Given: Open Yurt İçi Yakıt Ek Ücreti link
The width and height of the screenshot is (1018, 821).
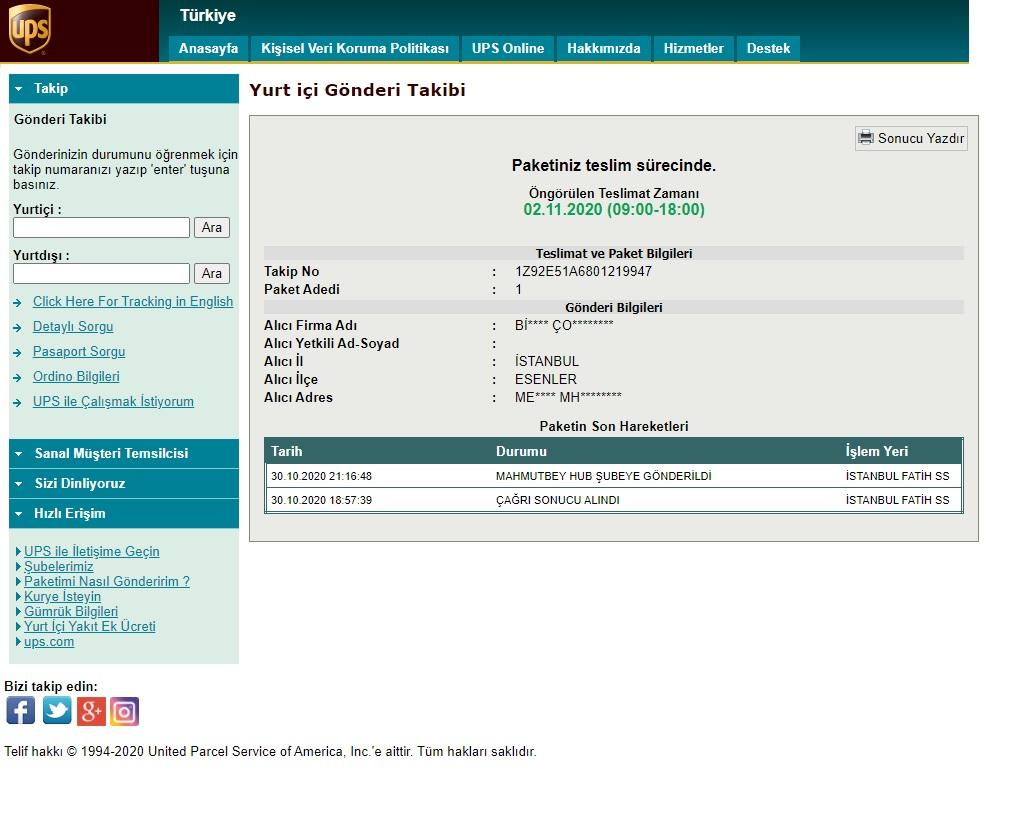Looking at the screenshot, I should pyautogui.click(x=90, y=626).
